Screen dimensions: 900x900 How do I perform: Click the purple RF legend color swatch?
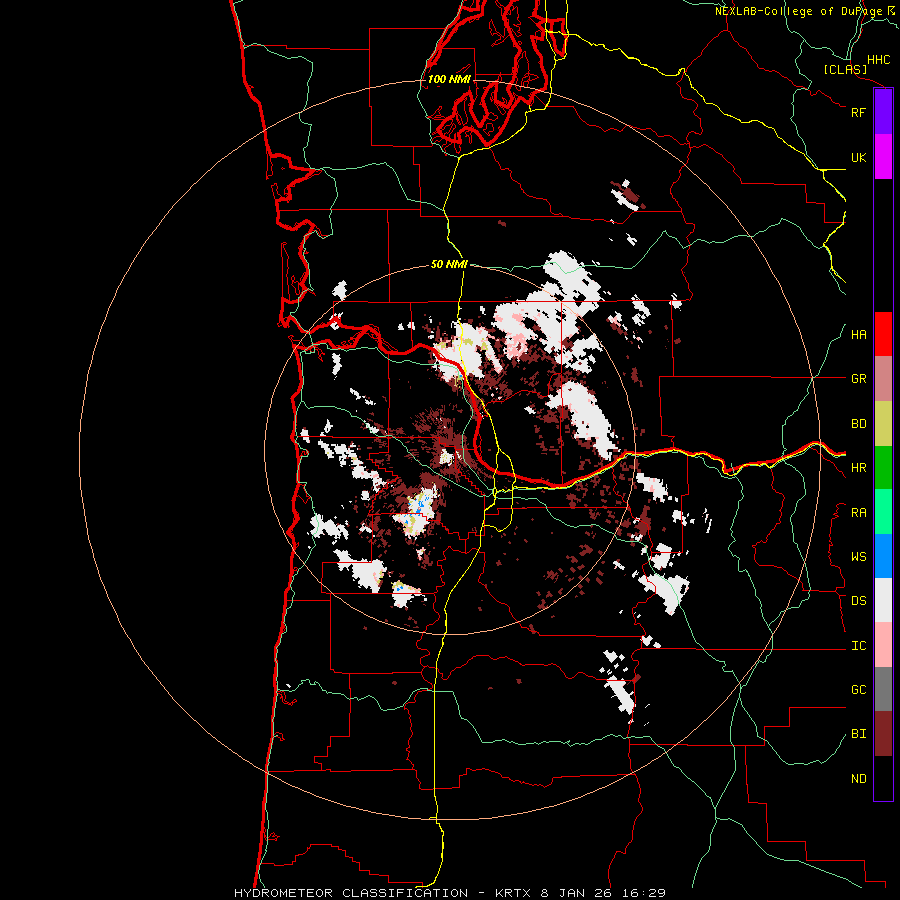[883, 112]
